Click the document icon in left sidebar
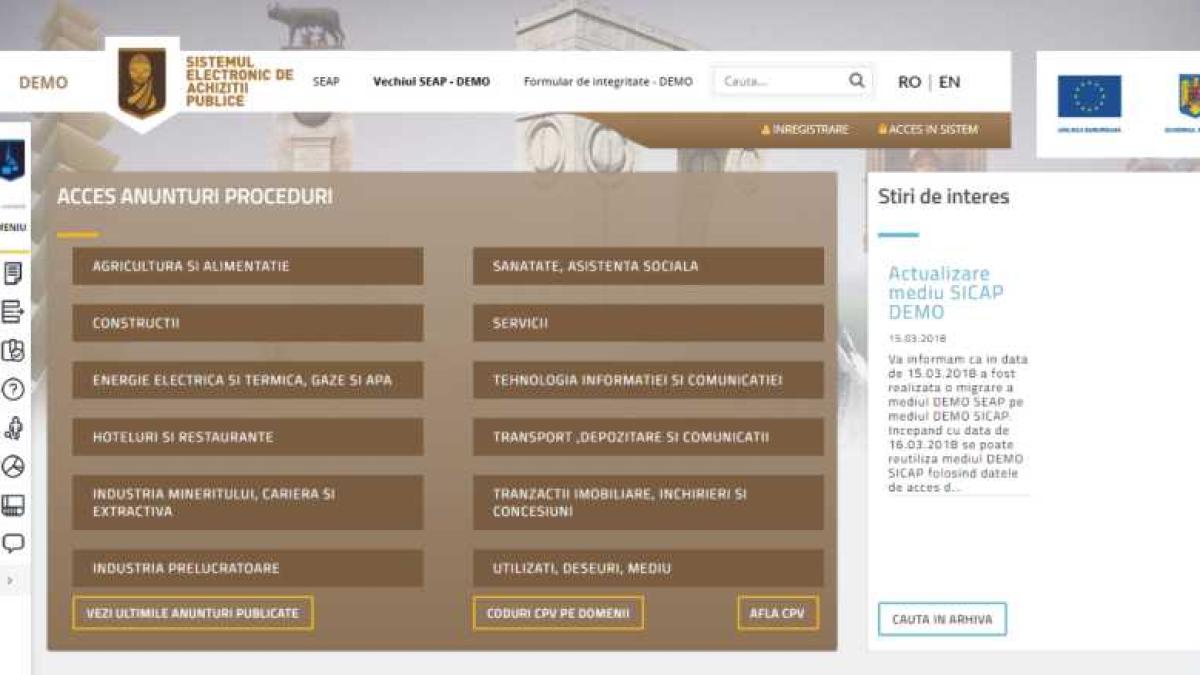The width and height of the screenshot is (1200, 675). tap(13, 273)
